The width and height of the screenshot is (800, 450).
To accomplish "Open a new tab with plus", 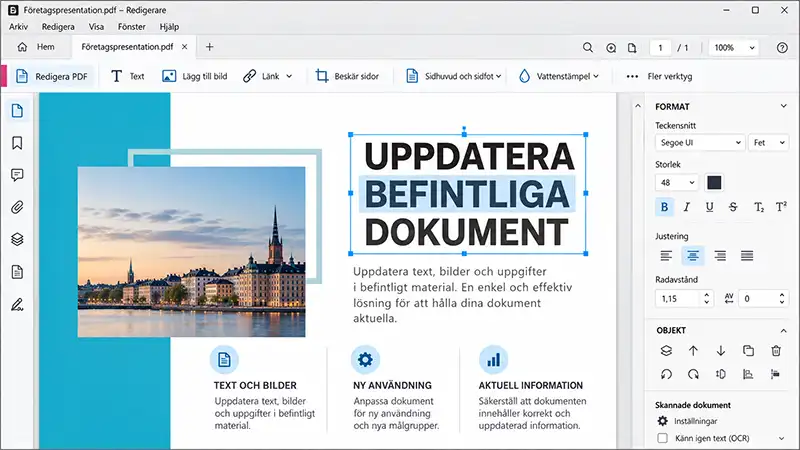I will (209, 47).
